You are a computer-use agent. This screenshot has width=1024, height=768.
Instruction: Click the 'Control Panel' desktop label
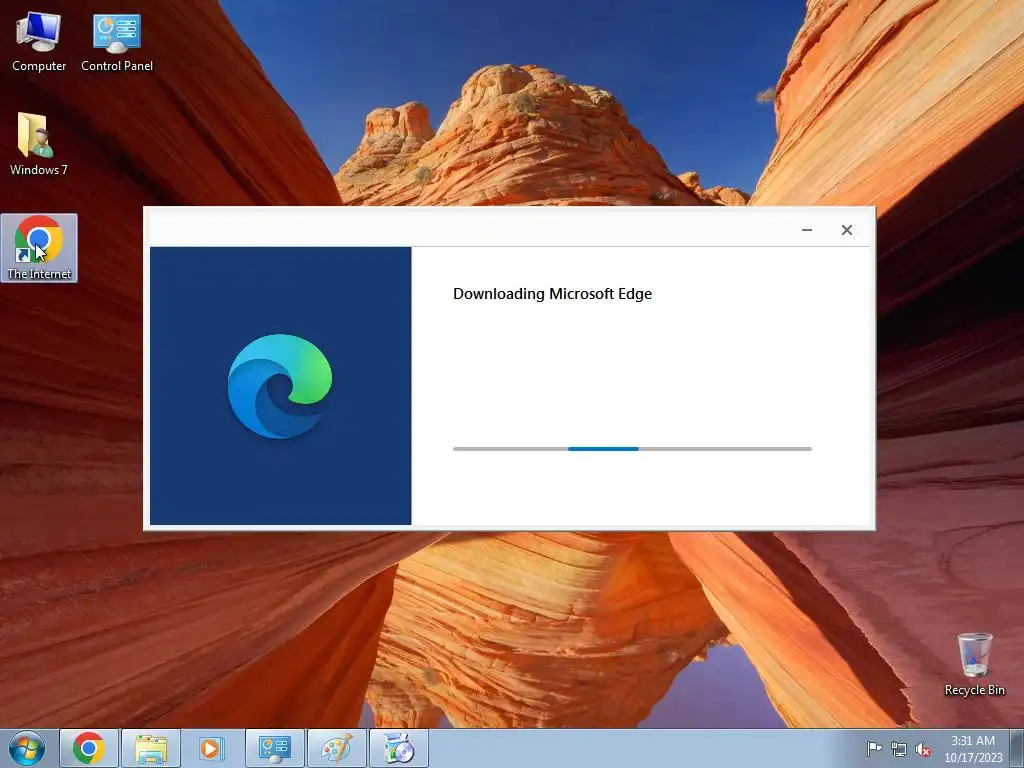[x=117, y=66]
